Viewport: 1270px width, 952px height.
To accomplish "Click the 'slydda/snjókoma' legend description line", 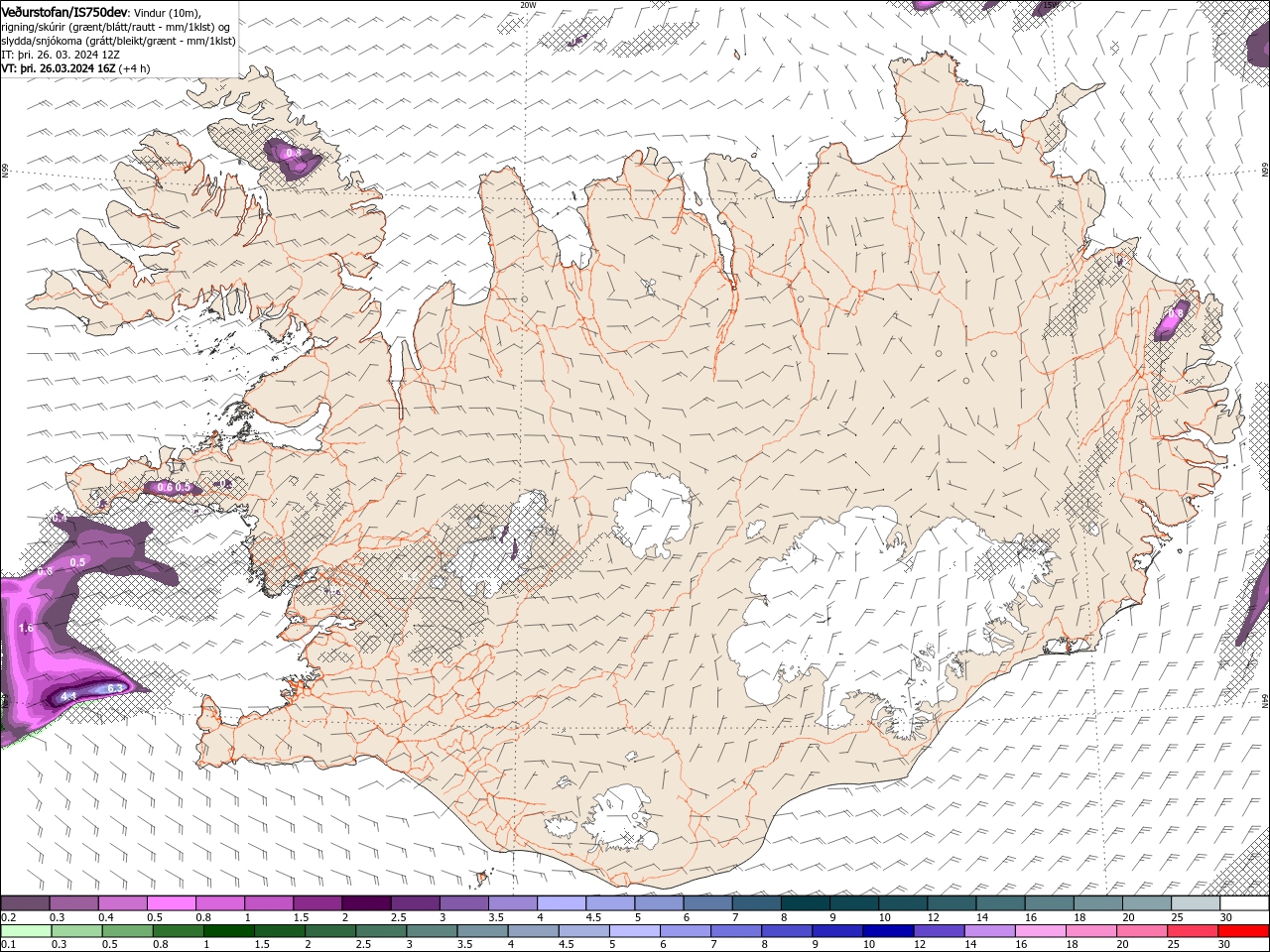I will click(x=118, y=41).
